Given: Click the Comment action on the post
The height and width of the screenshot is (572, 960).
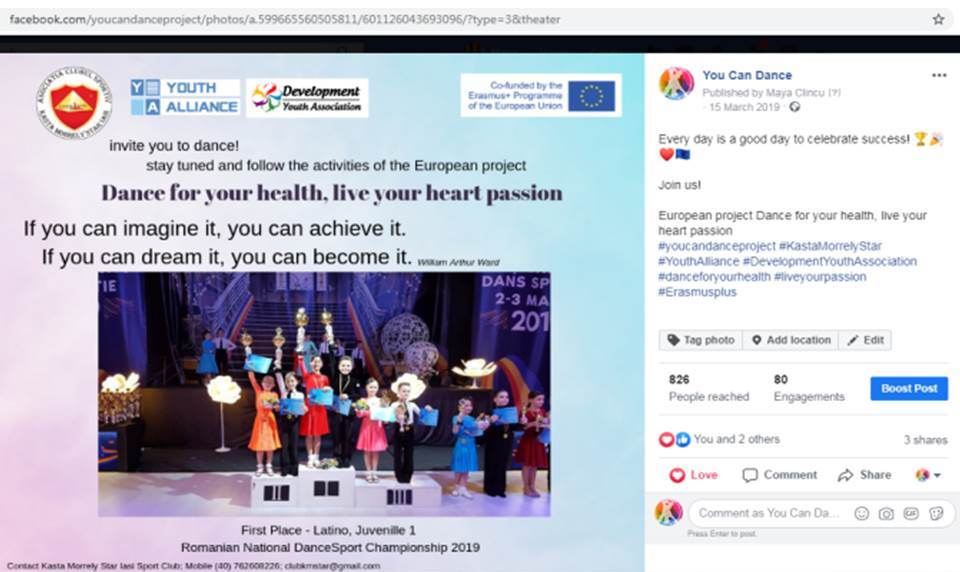Looking at the screenshot, I should (x=779, y=475).
